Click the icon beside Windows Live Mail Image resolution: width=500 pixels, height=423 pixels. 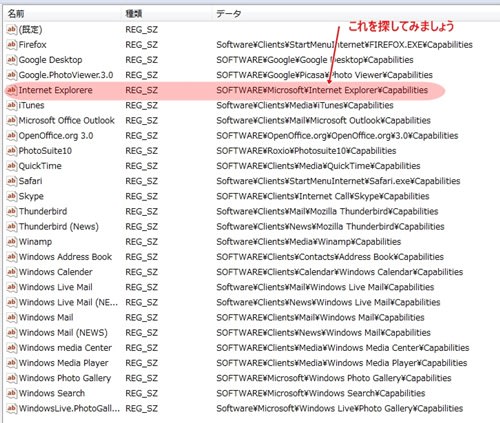point(11,287)
